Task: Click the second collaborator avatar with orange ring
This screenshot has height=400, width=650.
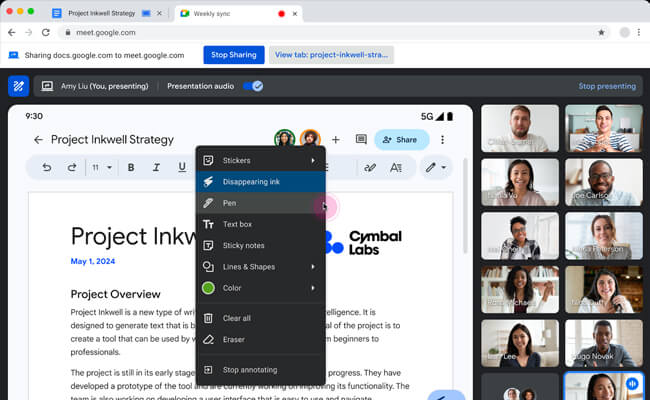Action: (x=310, y=138)
